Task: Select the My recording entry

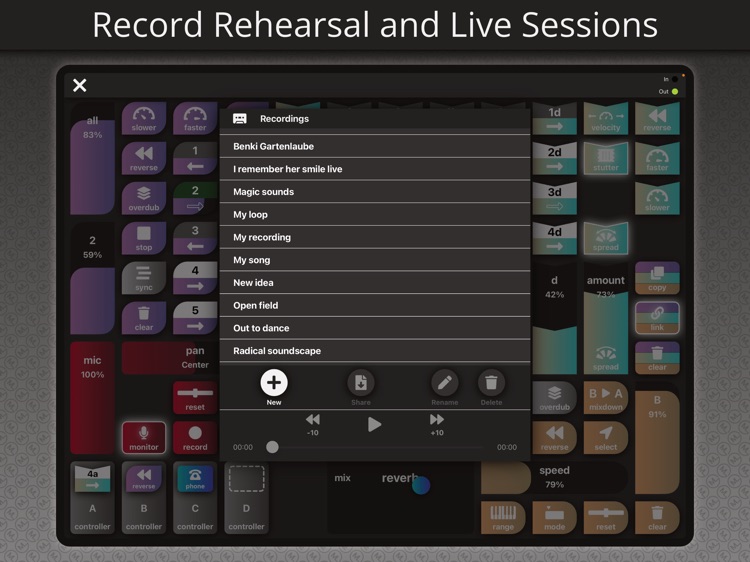Action: pos(375,237)
